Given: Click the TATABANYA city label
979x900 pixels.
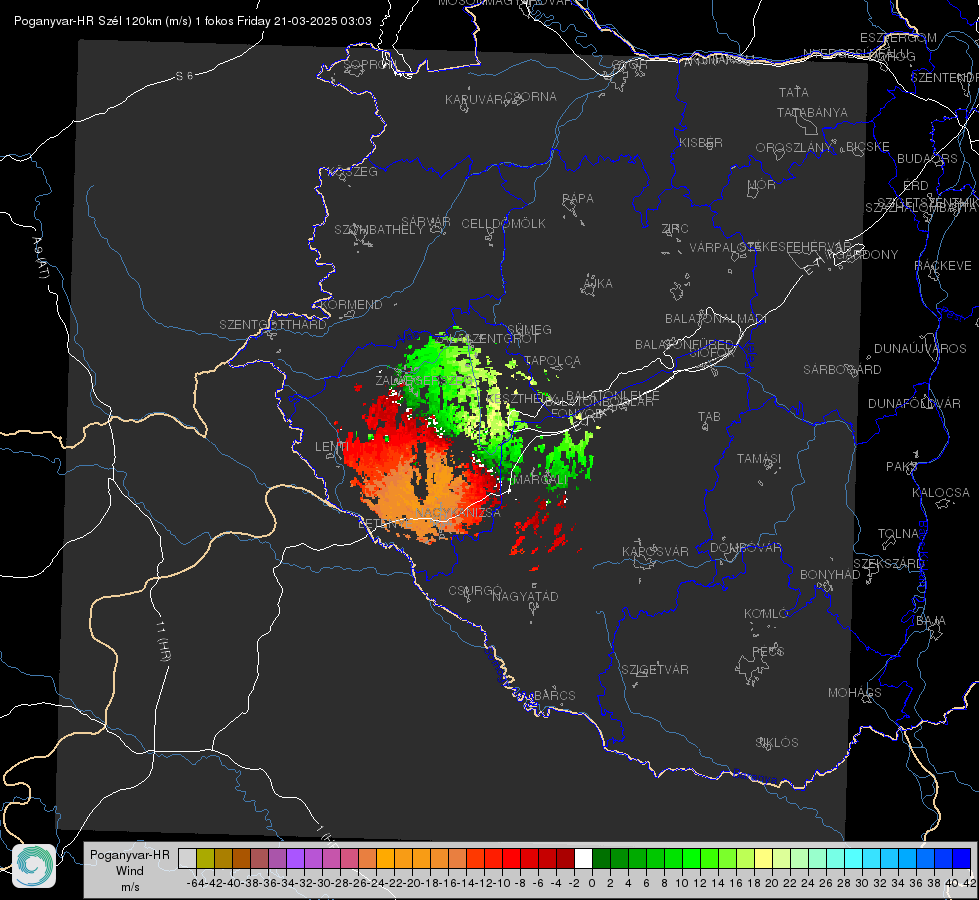Looking at the screenshot, I should click(x=812, y=112).
